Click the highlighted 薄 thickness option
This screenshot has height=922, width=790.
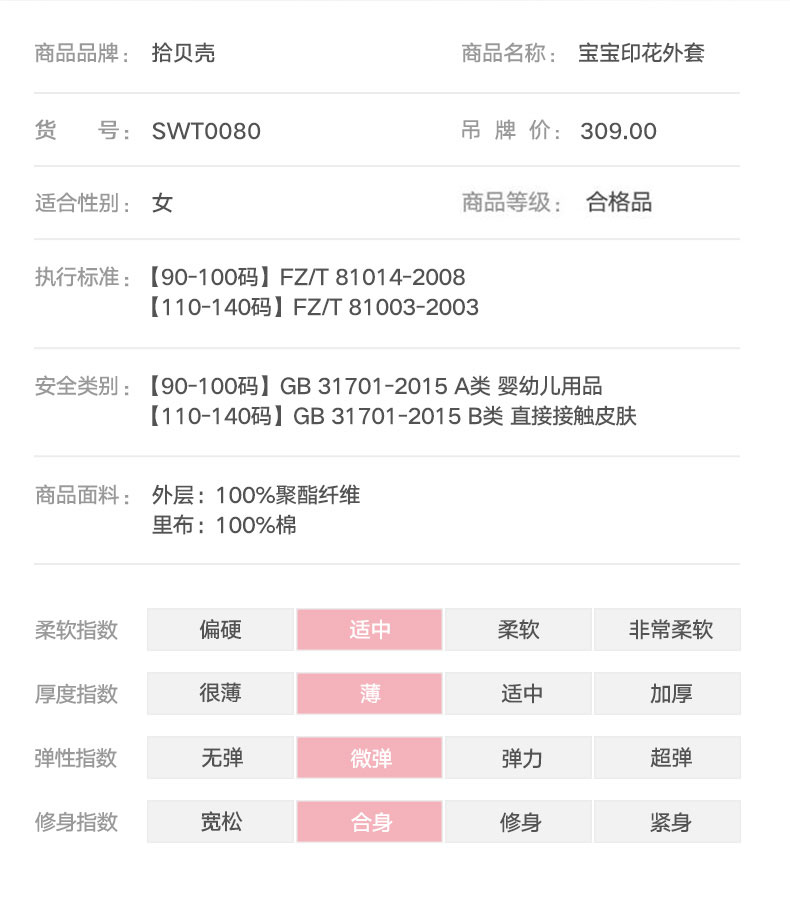(369, 693)
